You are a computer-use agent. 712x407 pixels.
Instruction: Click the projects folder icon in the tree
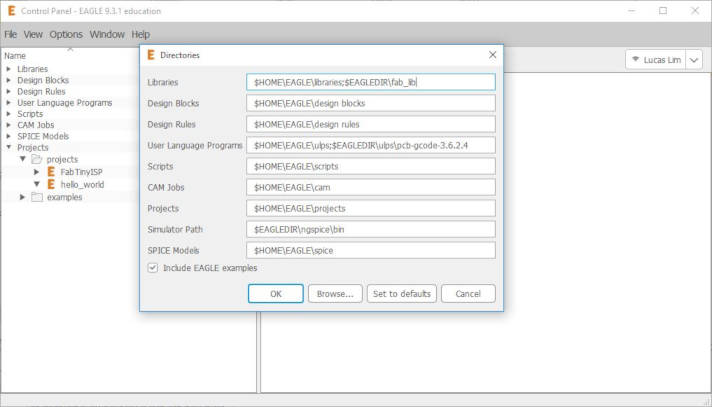[x=36, y=159]
